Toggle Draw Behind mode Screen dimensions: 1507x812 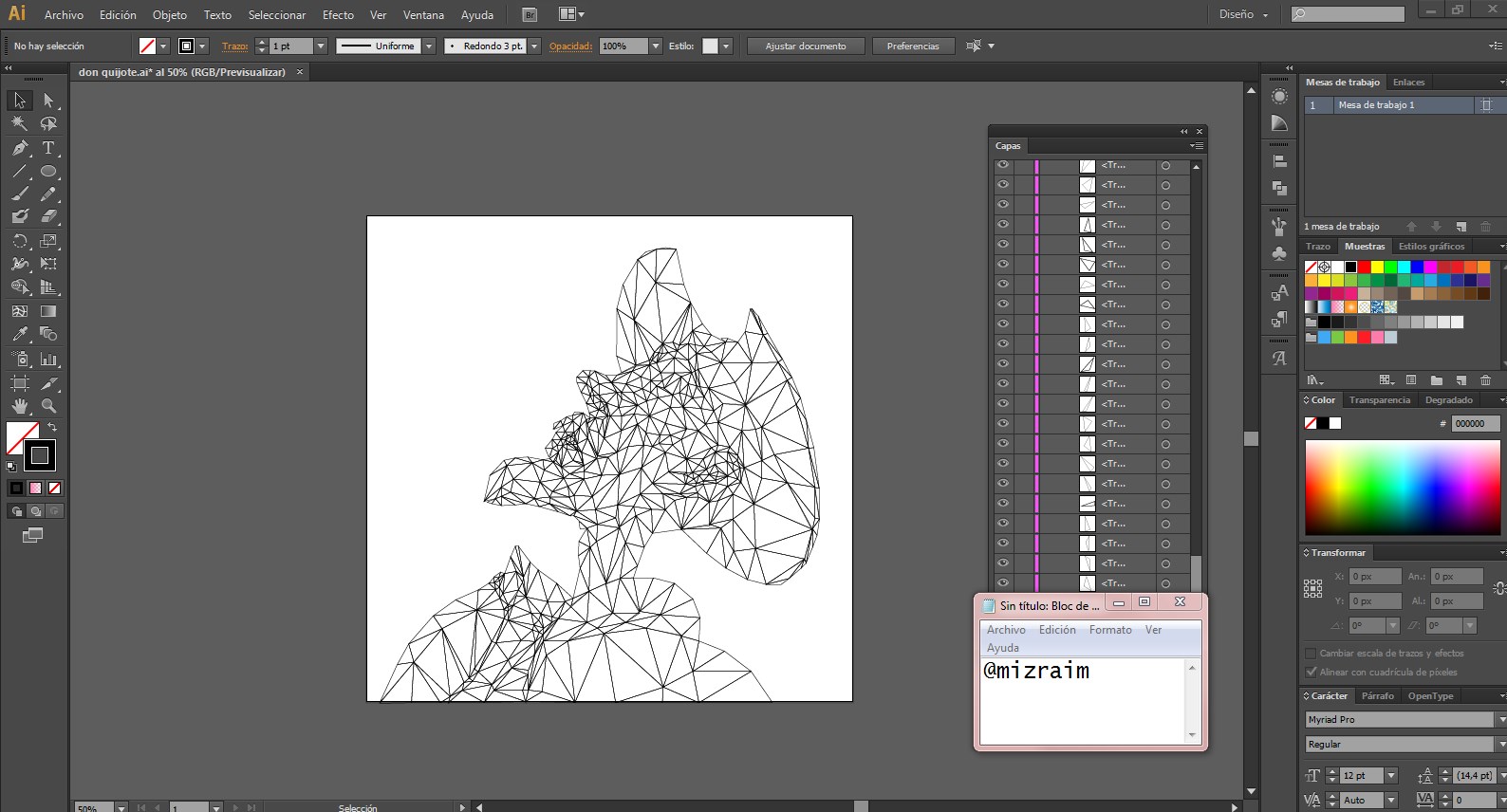tap(35, 511)
